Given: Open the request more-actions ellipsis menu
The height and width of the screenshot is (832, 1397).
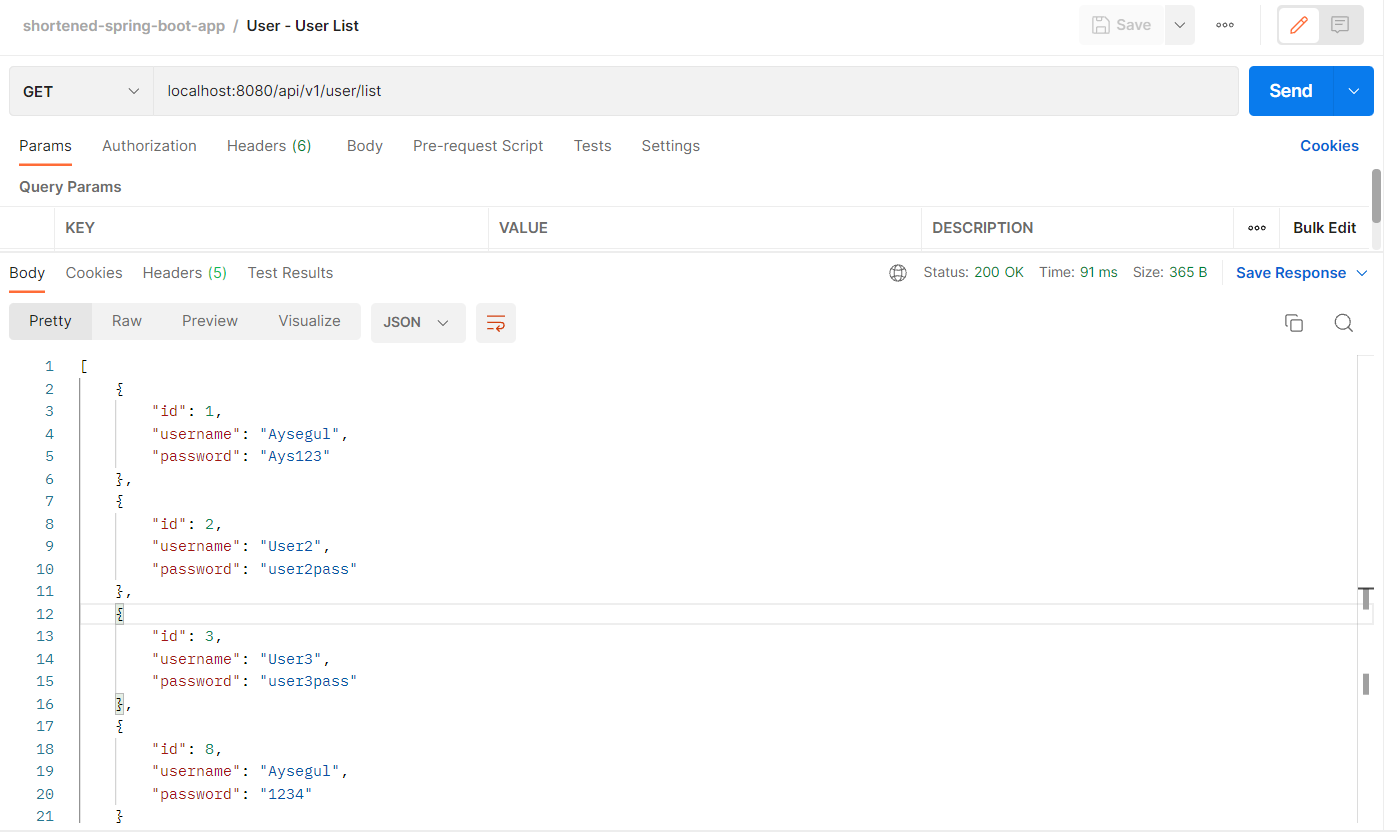Looking at the screenshot, I should coord(1224,24).
